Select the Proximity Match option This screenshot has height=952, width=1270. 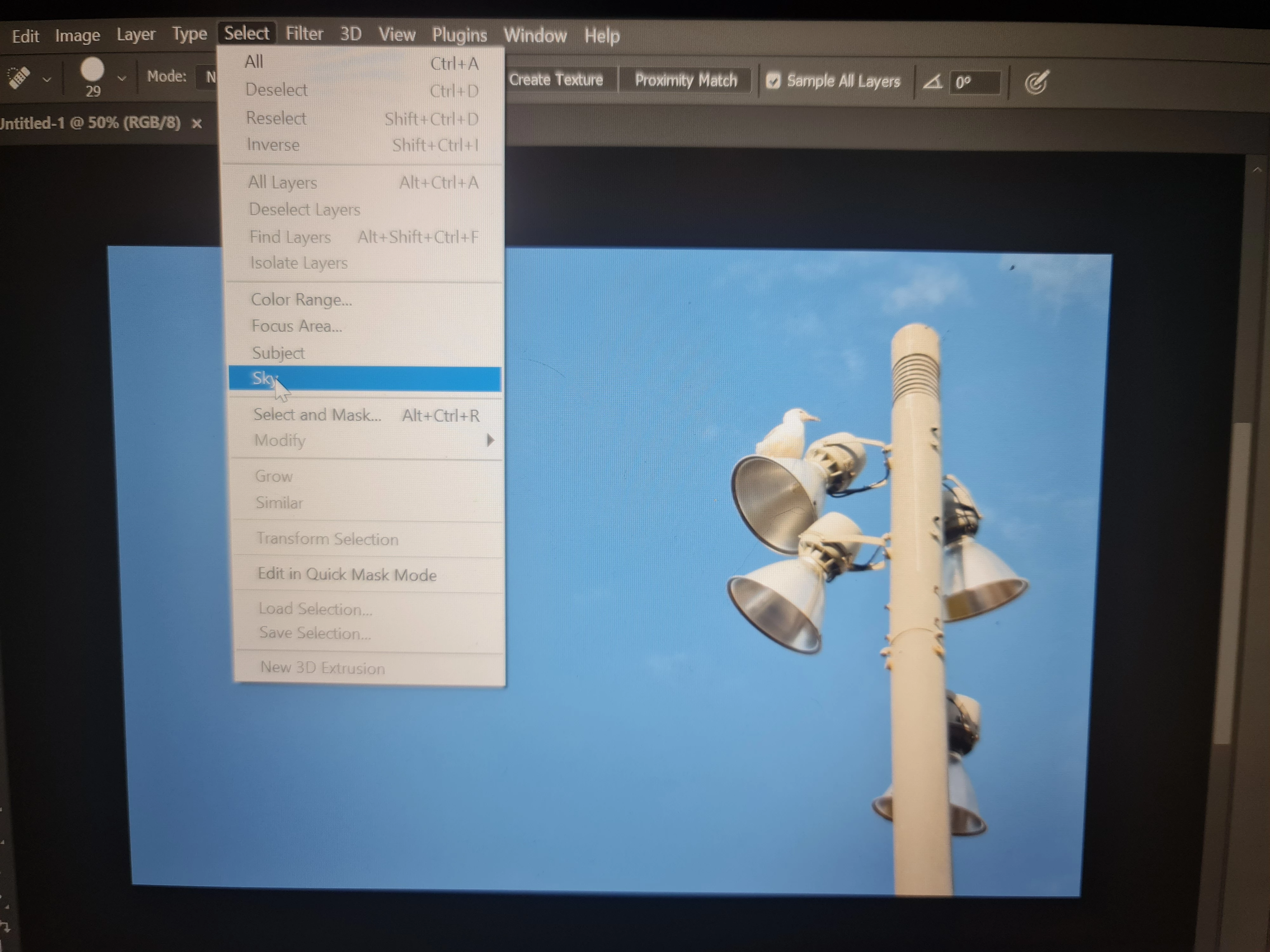click(685, 80)
